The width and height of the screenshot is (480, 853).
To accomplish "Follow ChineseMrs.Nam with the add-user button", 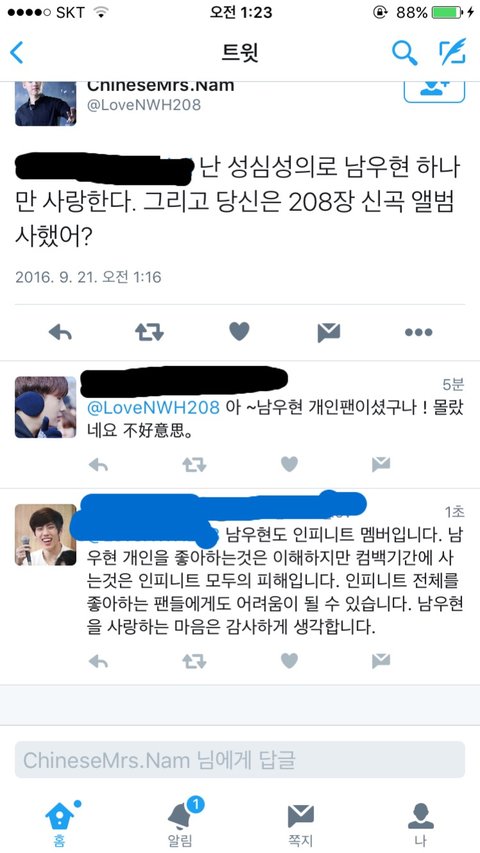I will coord(434,91).
